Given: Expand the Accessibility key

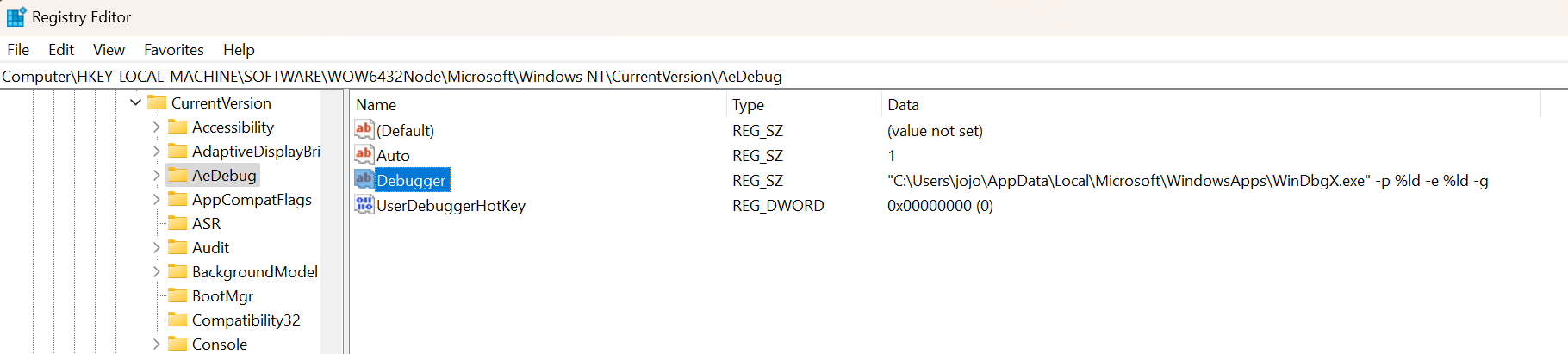Looking at the screenshot, I should pyautogui.click(x=156, y=127).
